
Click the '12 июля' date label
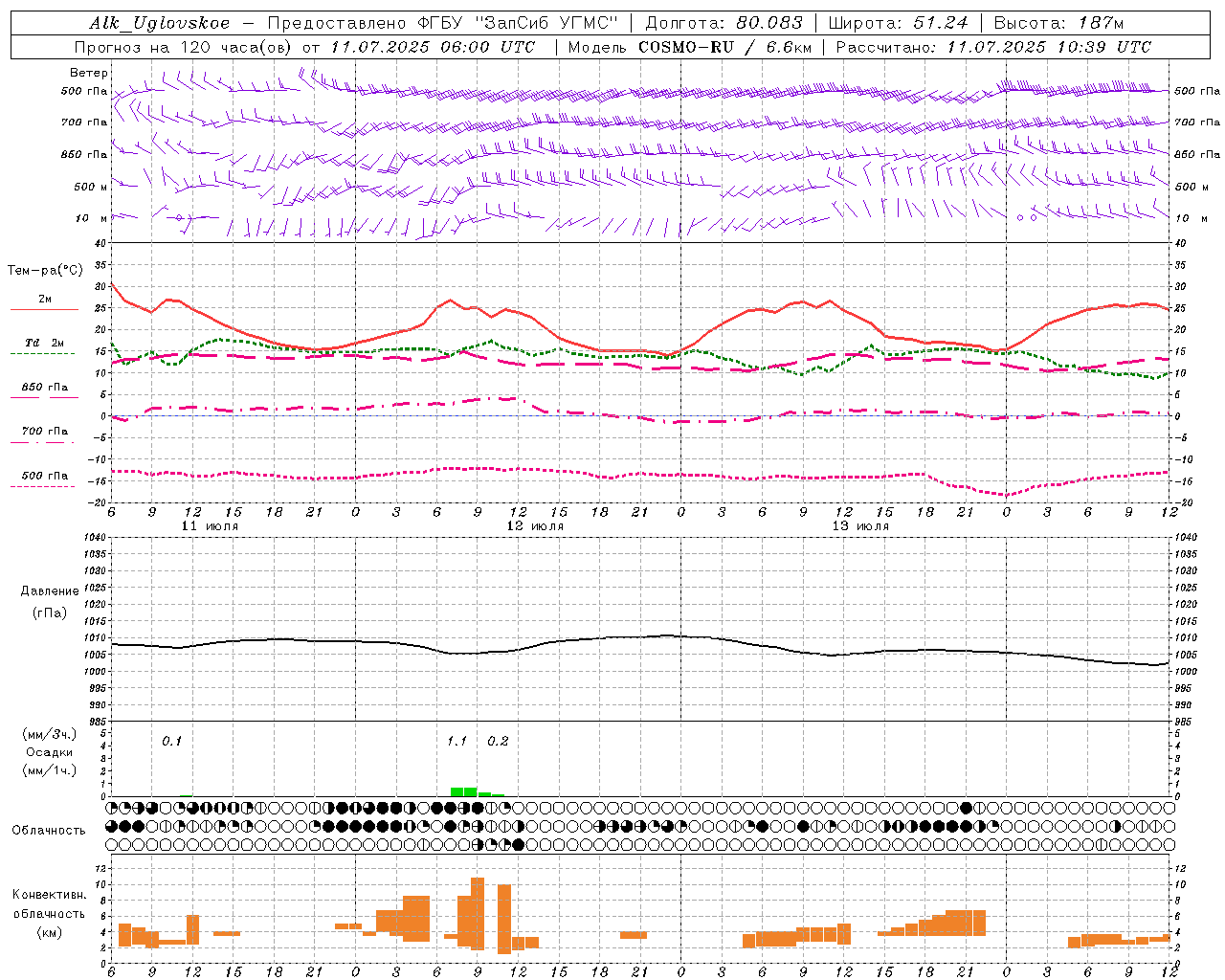(x=535, y=526)
